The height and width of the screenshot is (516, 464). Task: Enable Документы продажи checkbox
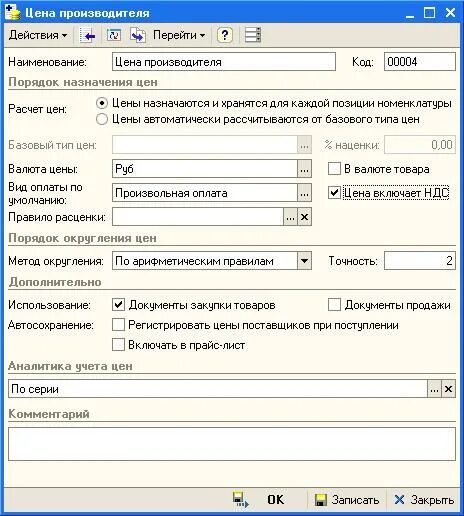point(334,305)
